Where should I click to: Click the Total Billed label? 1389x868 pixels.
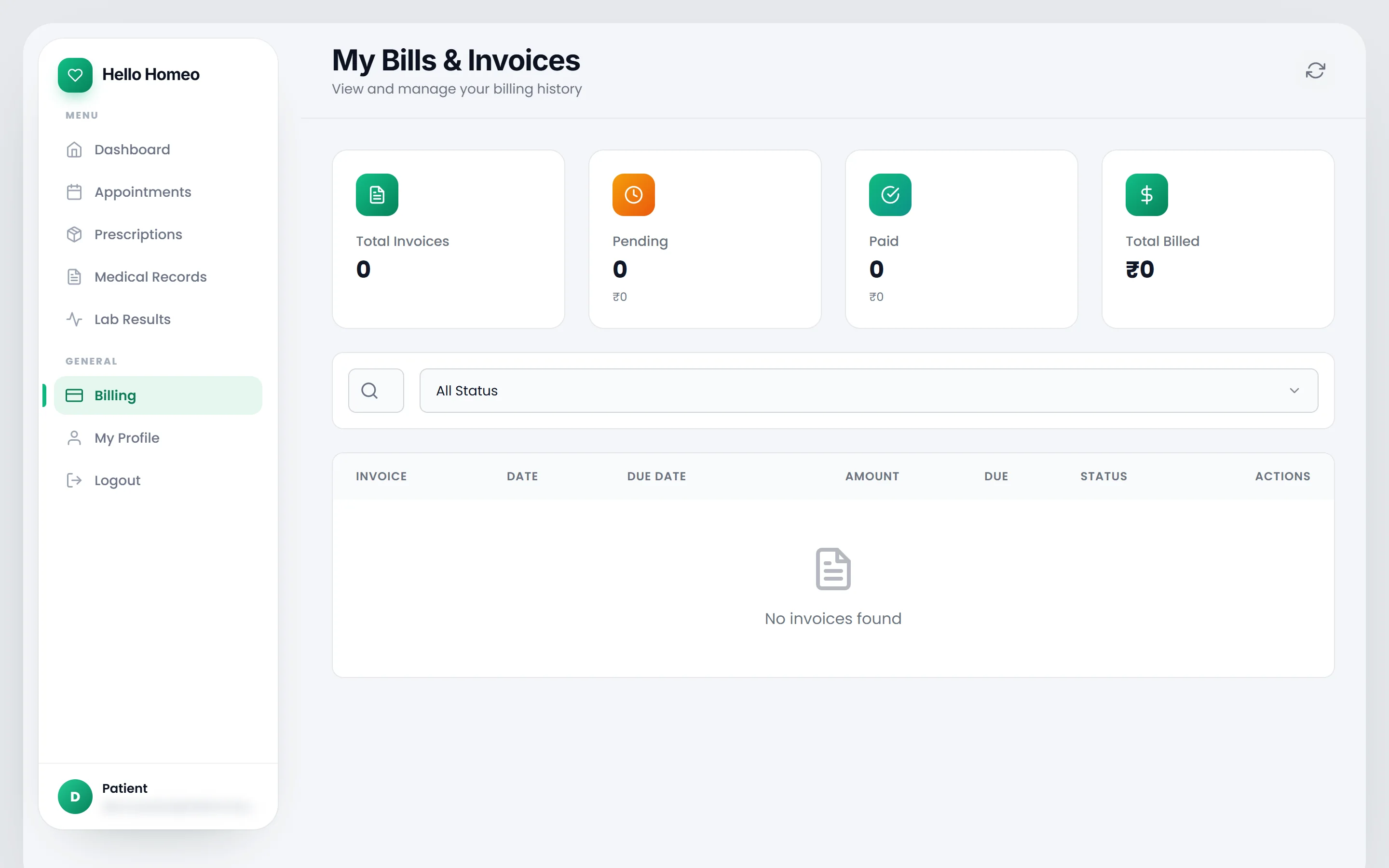[1162, 241]
